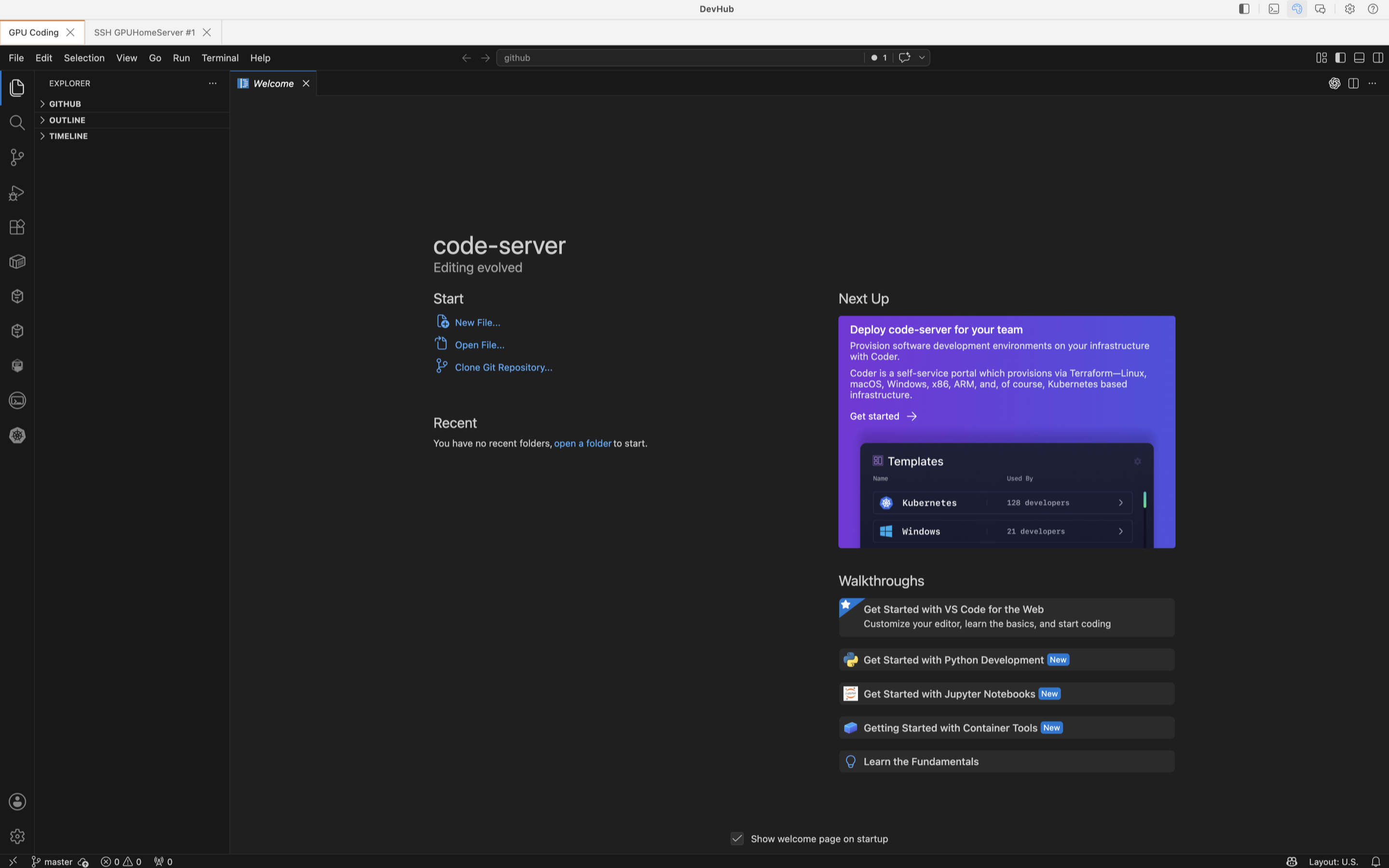The height and width of the screenshot is (868, 1389).
Task: Open the DevHub chat bubbles icon
Action: 1320,9
